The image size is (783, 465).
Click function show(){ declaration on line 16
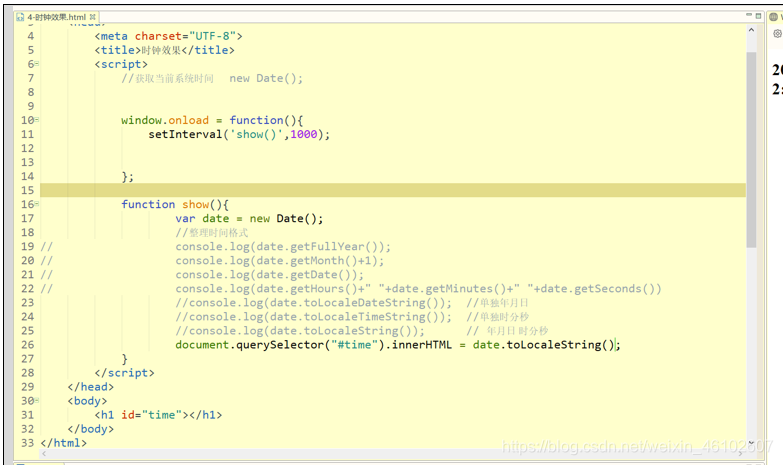pos(175,204)
